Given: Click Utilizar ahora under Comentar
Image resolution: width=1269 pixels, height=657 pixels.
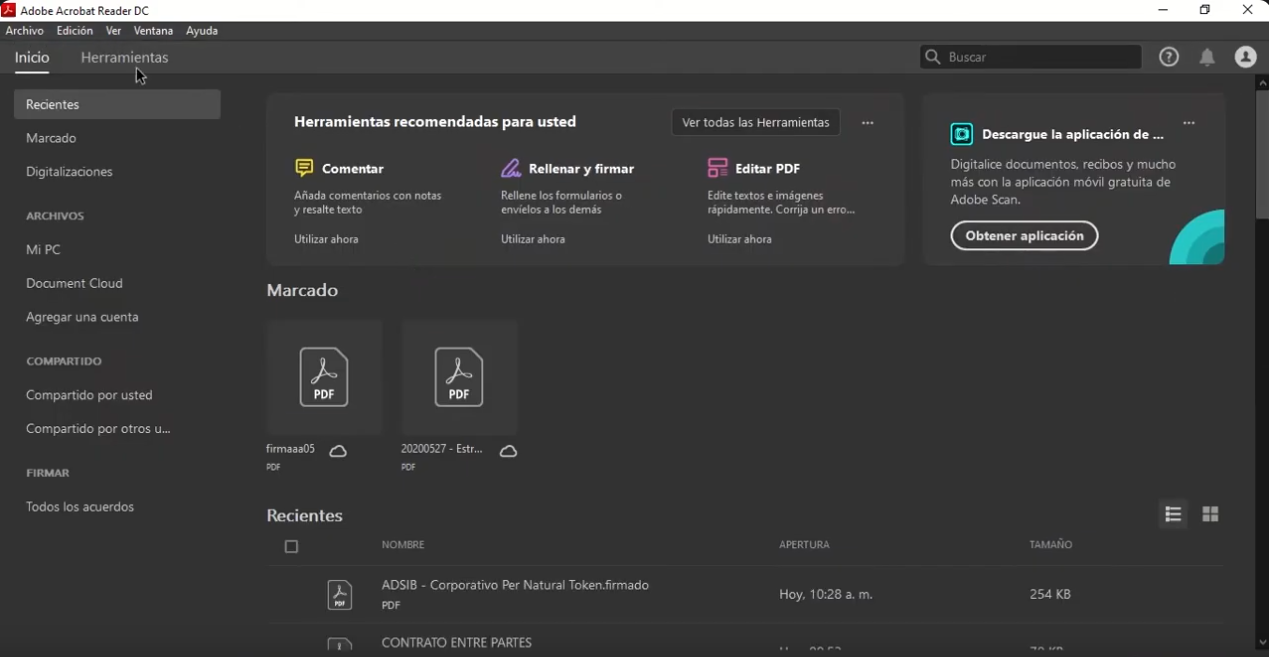Looking at the screenshot, I should 326,240.
